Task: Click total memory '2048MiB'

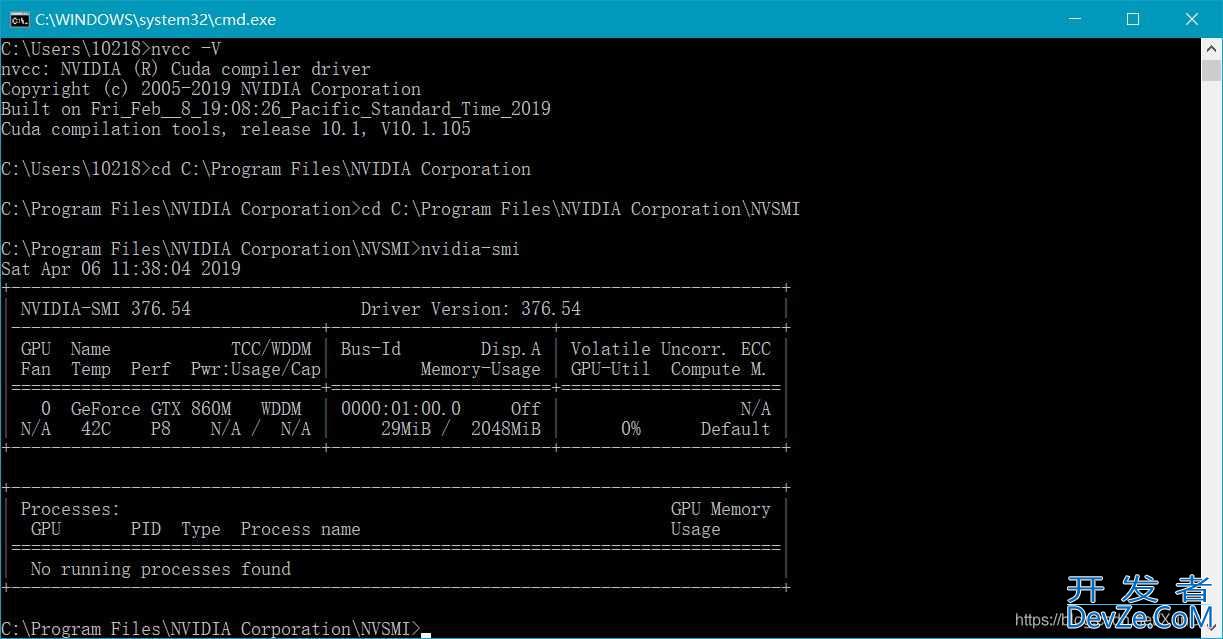Action: (x=506, y=429)
